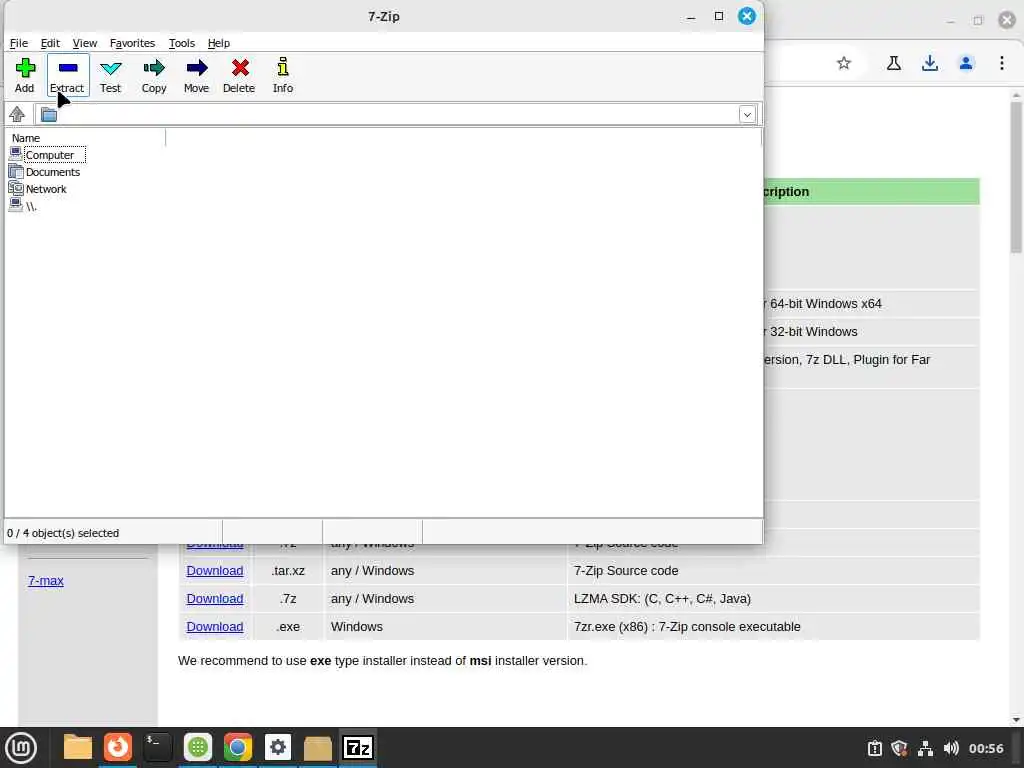Bookmark this page with the browser star icon
Viewport: 1024px width, 768px height.
click(844, 63)
